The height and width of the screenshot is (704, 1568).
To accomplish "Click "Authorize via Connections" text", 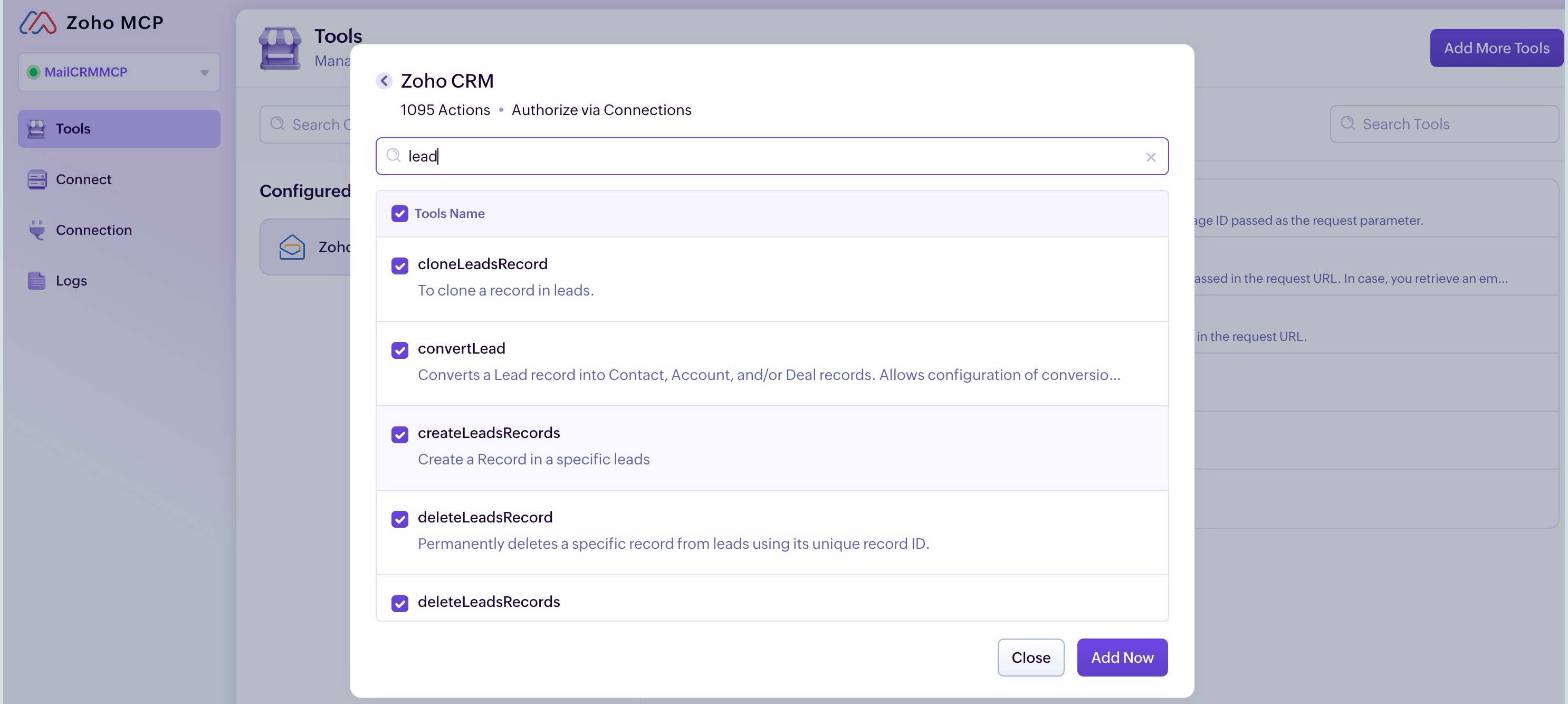I will tap(601, 110).
